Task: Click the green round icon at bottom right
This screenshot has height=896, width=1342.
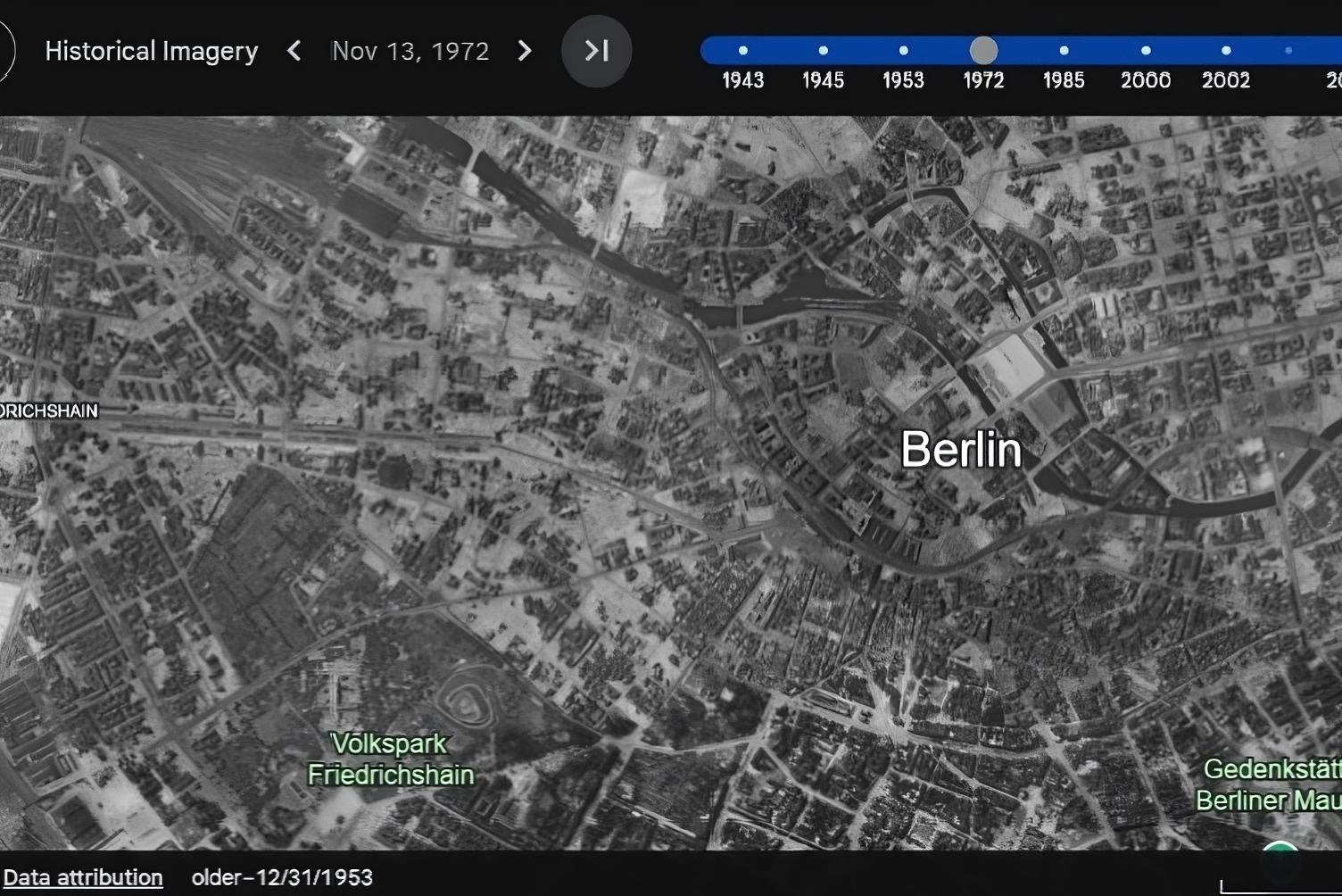Action: [x=1281, y=848]
